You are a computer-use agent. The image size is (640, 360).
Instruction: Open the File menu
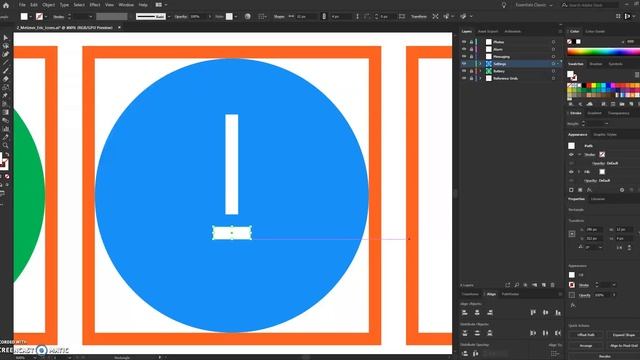click(x=22, y=5)
